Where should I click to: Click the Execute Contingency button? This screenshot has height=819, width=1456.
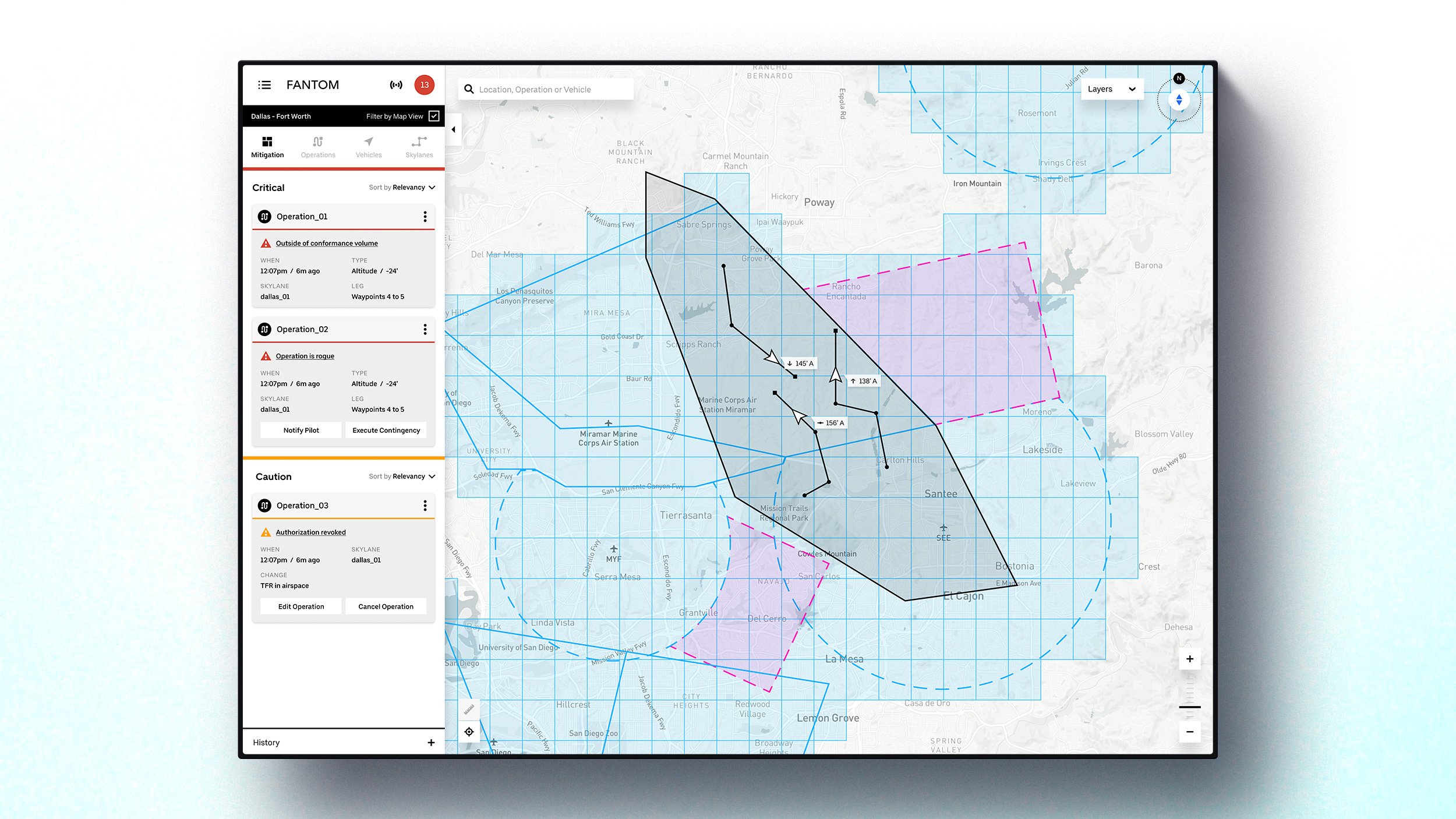[386, 430]
